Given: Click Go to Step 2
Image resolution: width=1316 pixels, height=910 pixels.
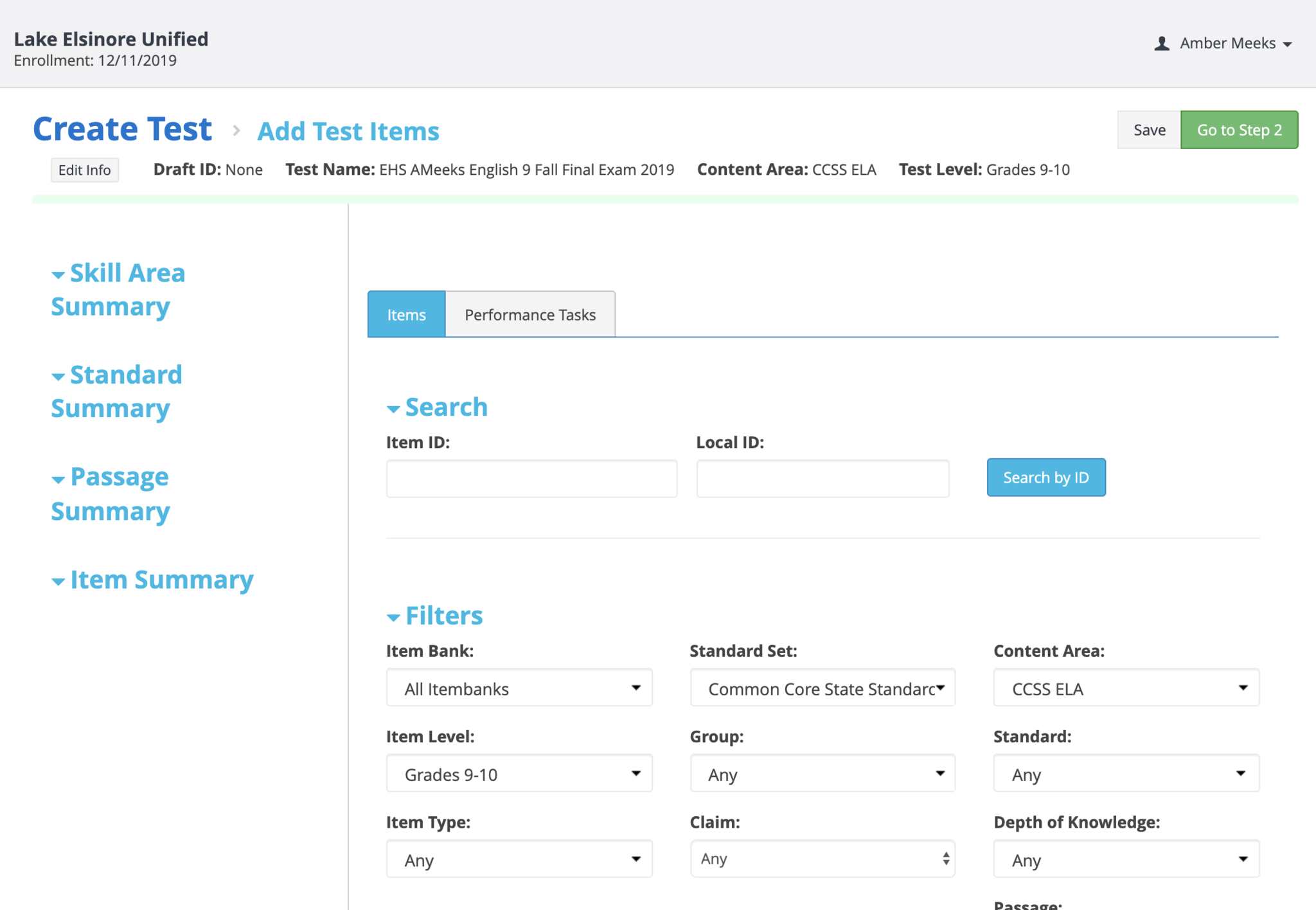Looking at the screenshot, I should pyautogui.click(x=1239, y=130).
